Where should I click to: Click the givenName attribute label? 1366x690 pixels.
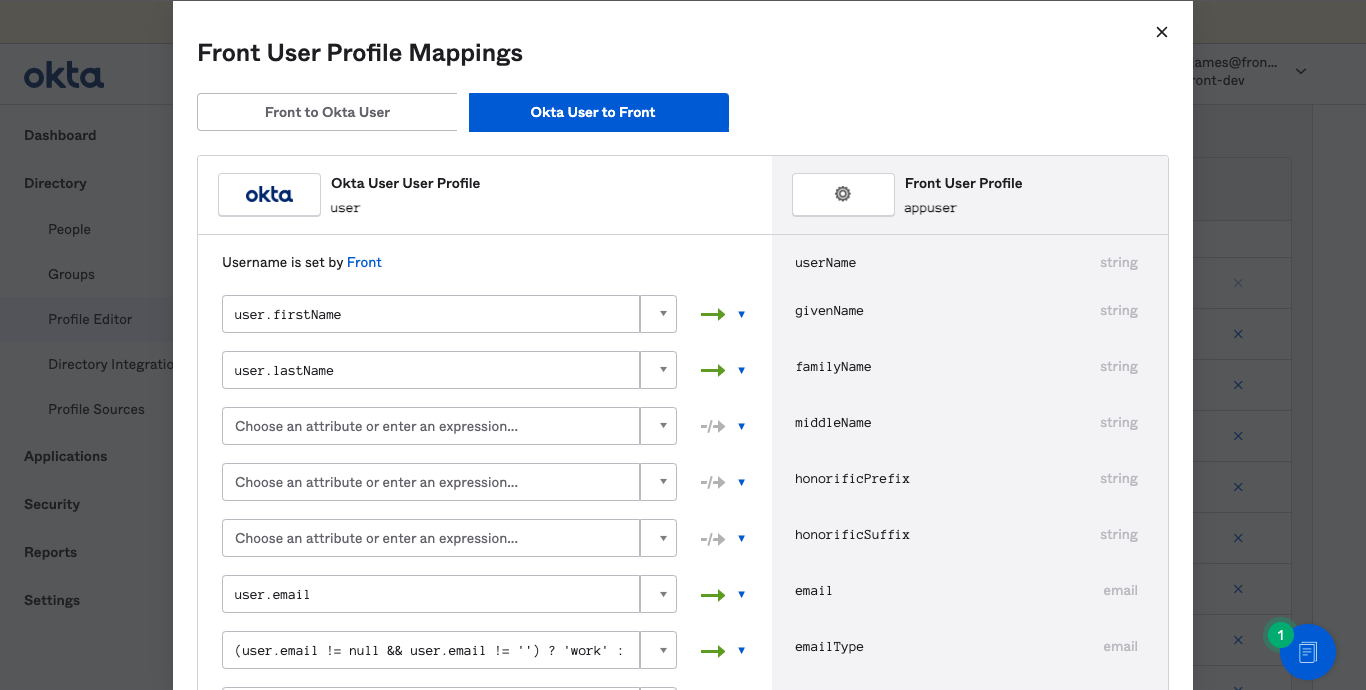tap(829, 310)
